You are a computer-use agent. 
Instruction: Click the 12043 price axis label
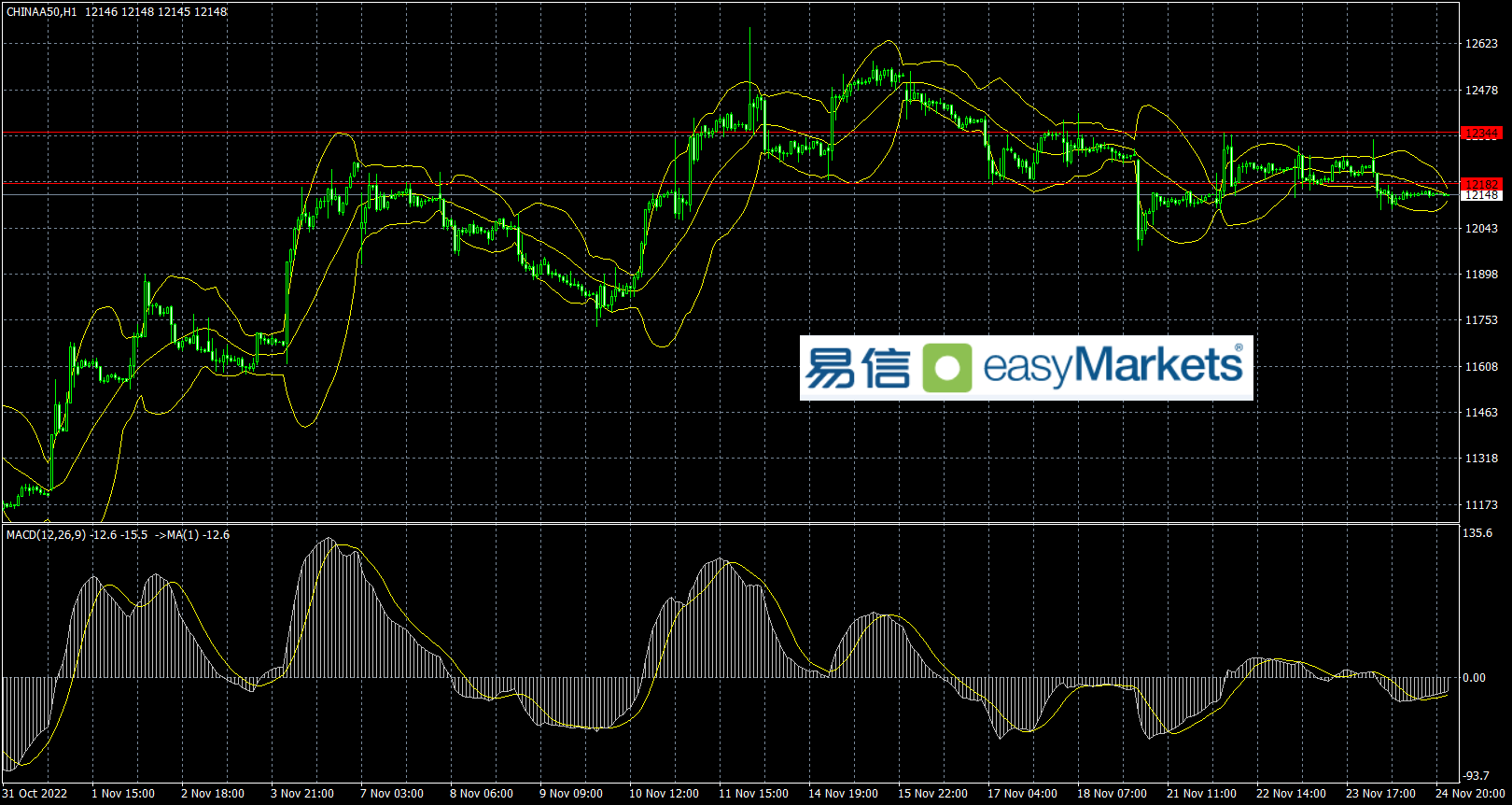point(1481,229)
